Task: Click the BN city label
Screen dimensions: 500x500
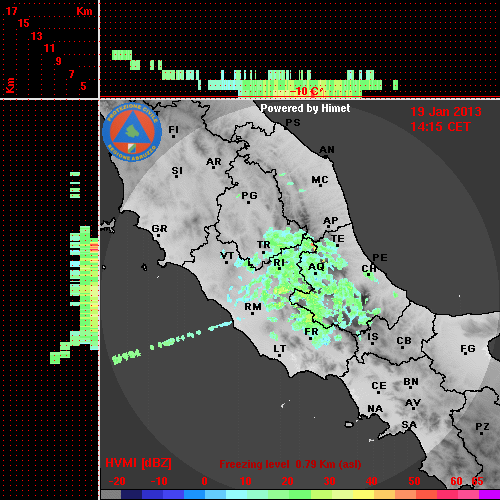Action: 411,382
